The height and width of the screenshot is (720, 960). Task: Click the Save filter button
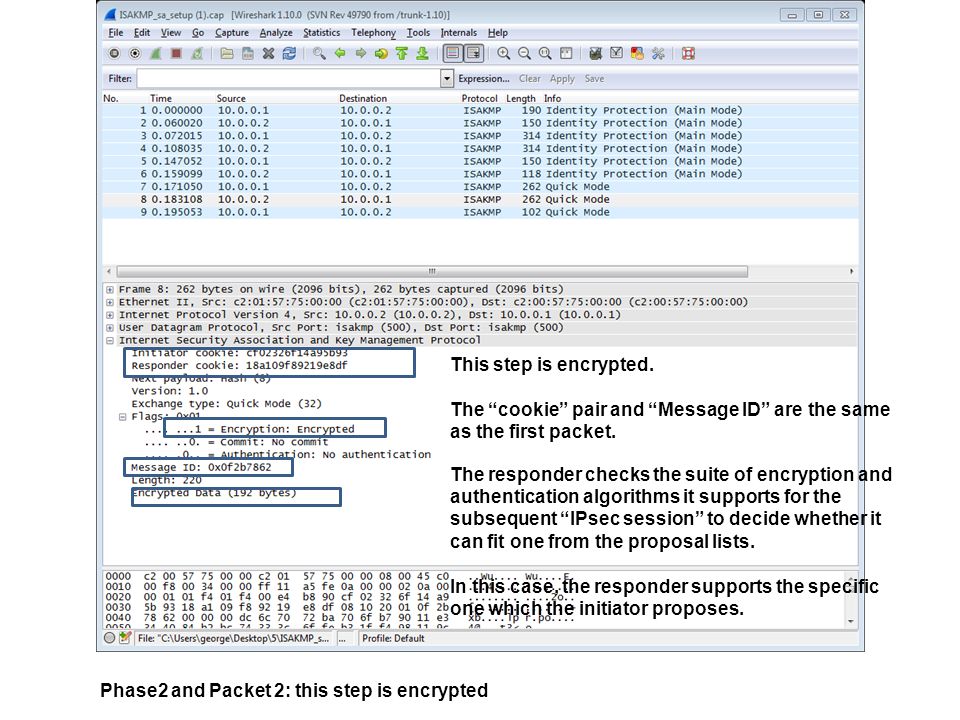point(594,78)
